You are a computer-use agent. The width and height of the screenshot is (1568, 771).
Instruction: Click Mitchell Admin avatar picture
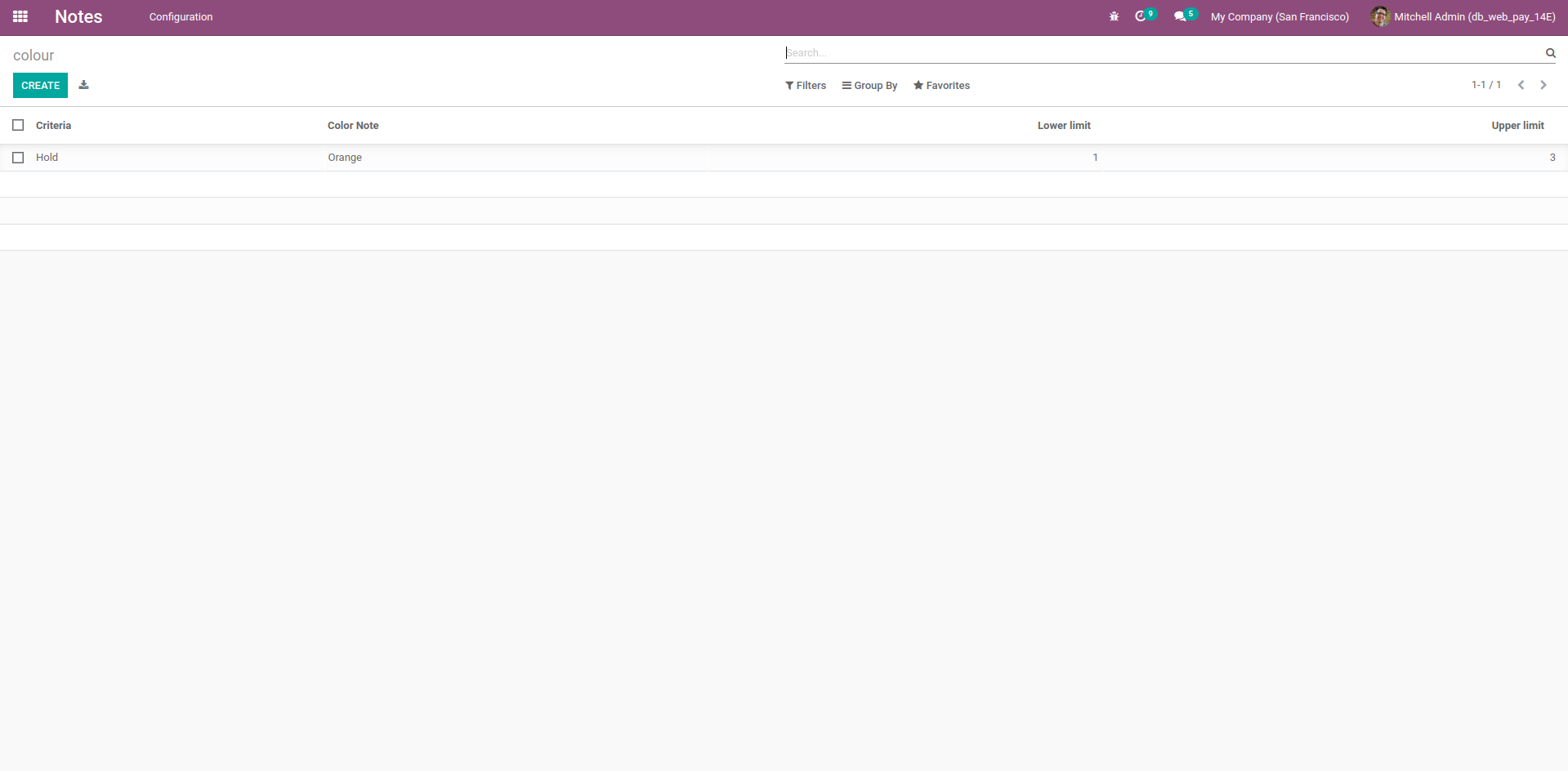1380,16
